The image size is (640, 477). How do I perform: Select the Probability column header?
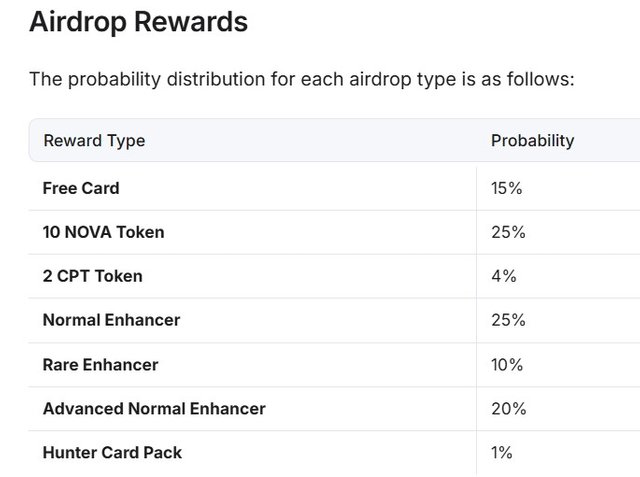[x=533, y=140]
